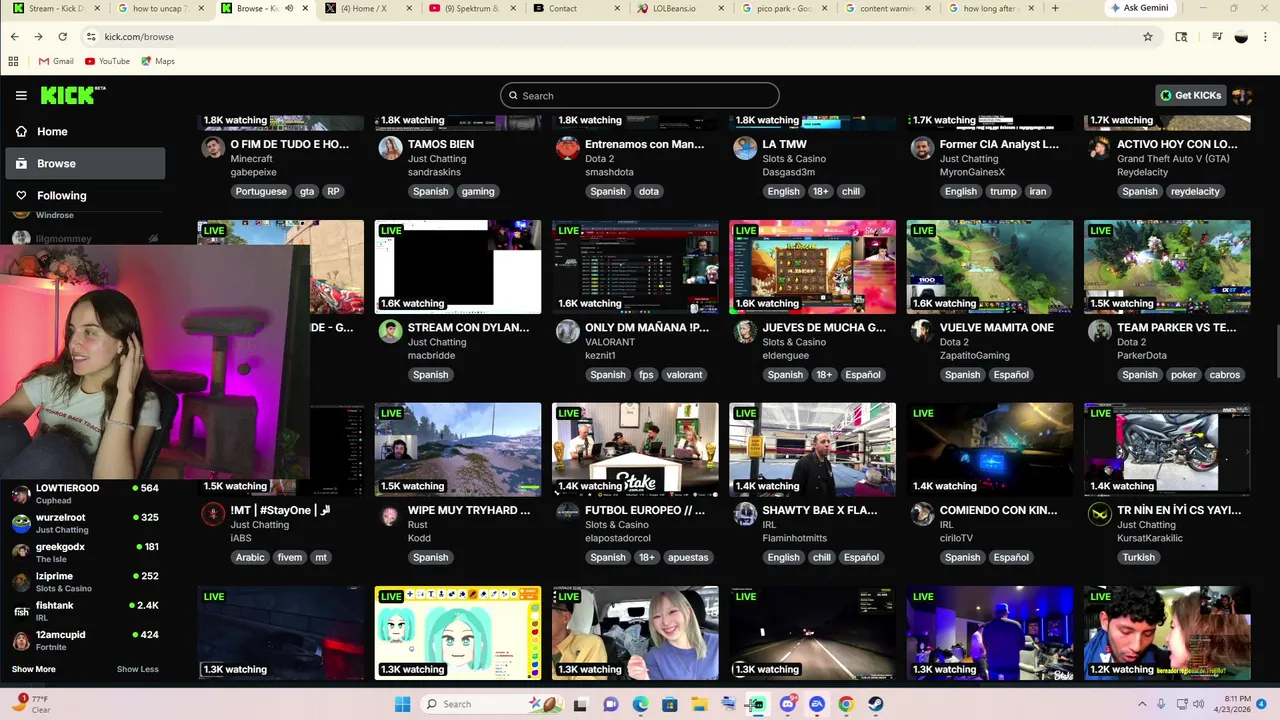1280x720 pixels.
Task: Select the trump tag under MyronGainesX
Action: [x=1003, y=191]
